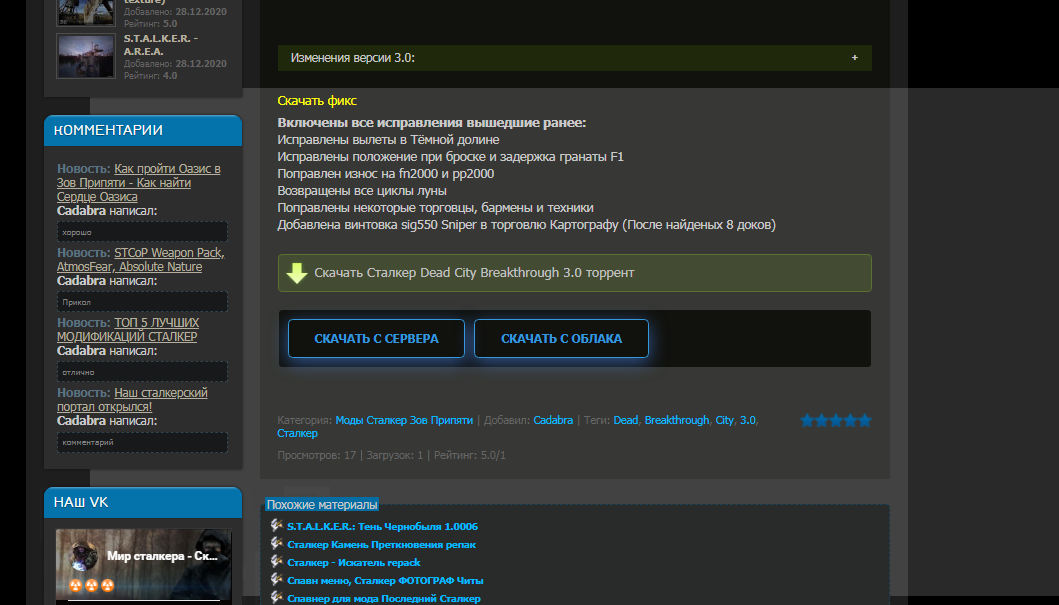Click the "Загрузок: 1" counter

click(395, 455)
